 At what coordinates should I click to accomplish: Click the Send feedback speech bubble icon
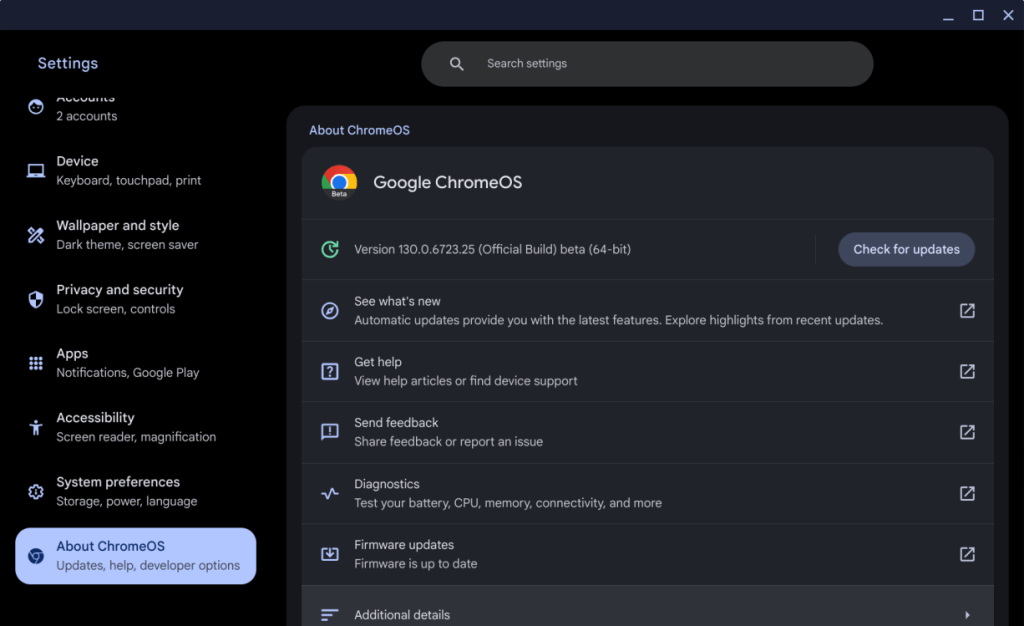coord(329,432)
